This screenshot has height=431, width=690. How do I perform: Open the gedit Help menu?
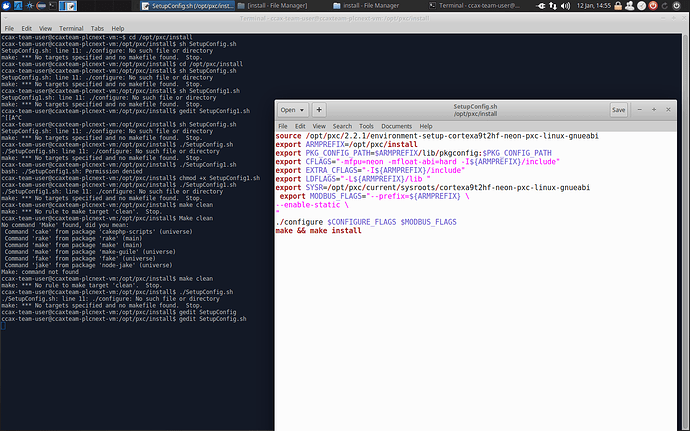pos(426,126)
